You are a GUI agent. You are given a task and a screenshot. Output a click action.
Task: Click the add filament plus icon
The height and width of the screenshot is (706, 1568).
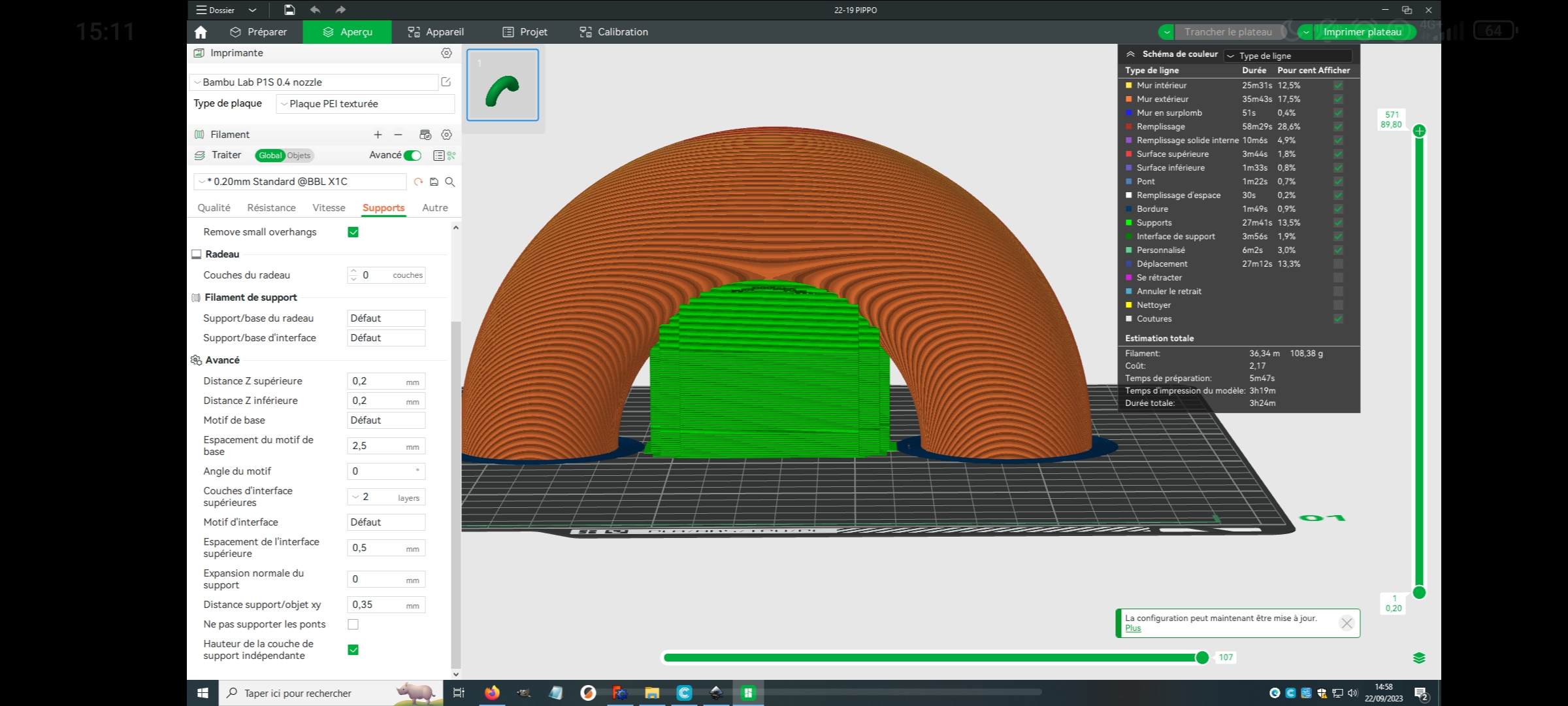click(378, 135)
